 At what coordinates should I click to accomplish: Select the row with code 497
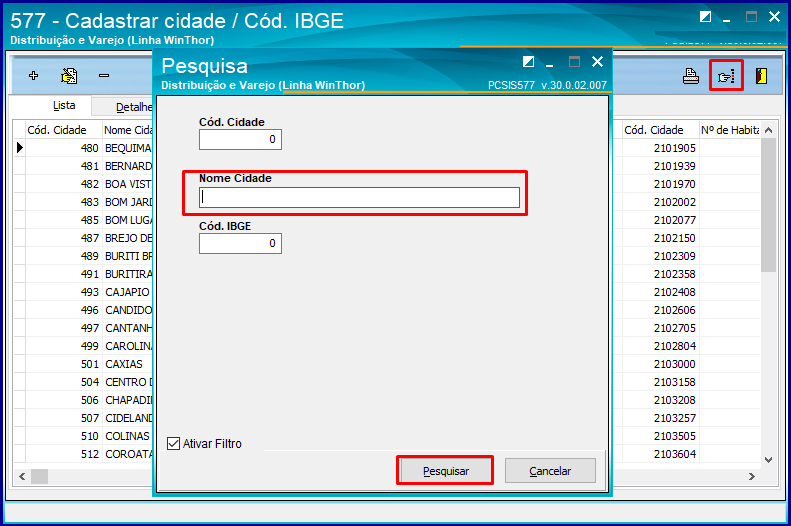tap(84, 328)
